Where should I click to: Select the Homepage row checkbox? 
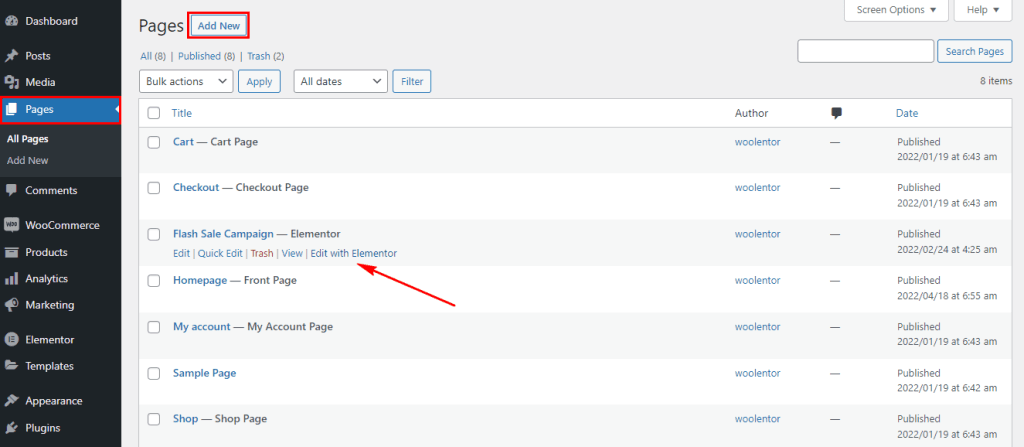pos(154,281)
